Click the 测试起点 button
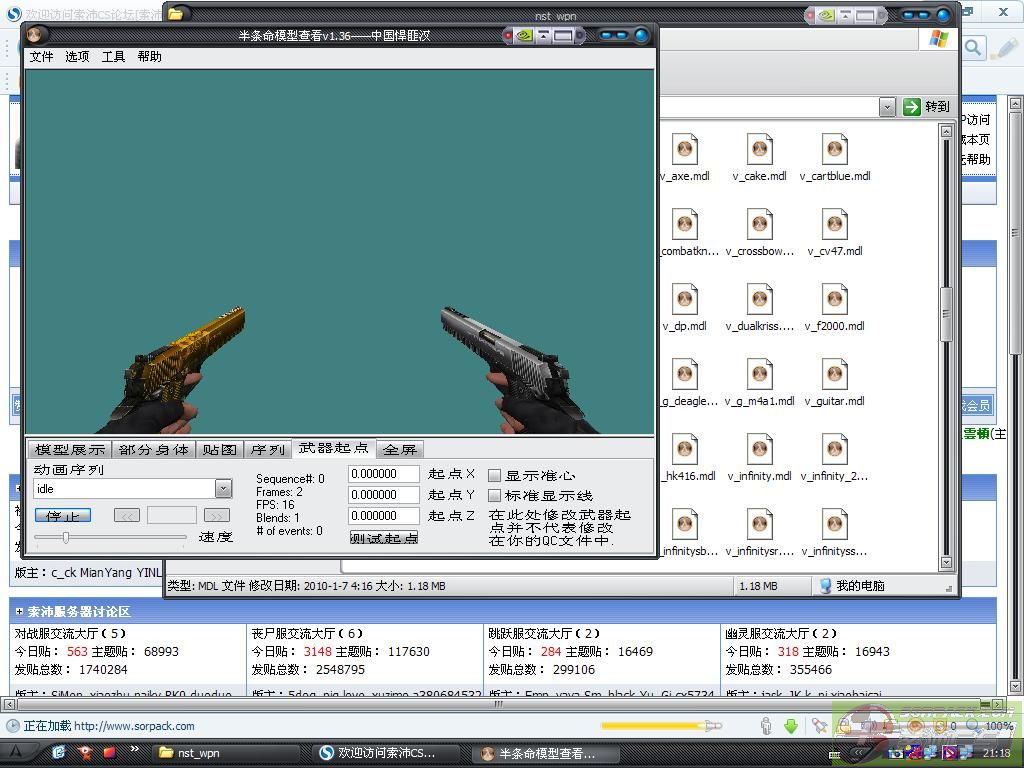Image resolution: width=1024 pixels, height=768 pixels. coord(384,538)
